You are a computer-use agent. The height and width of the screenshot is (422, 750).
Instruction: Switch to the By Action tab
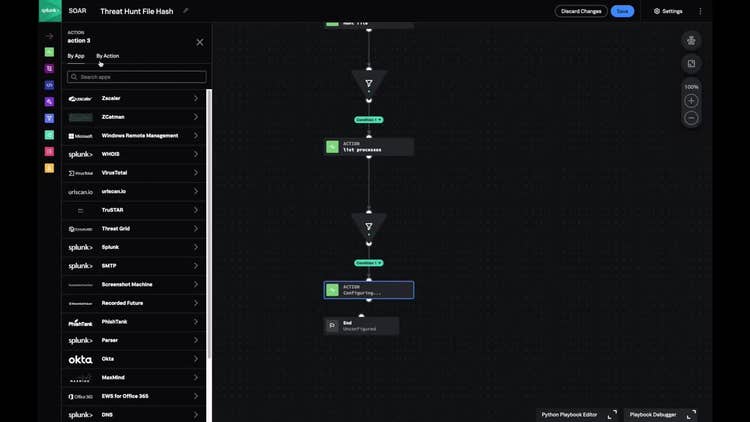tap(107, 56)
